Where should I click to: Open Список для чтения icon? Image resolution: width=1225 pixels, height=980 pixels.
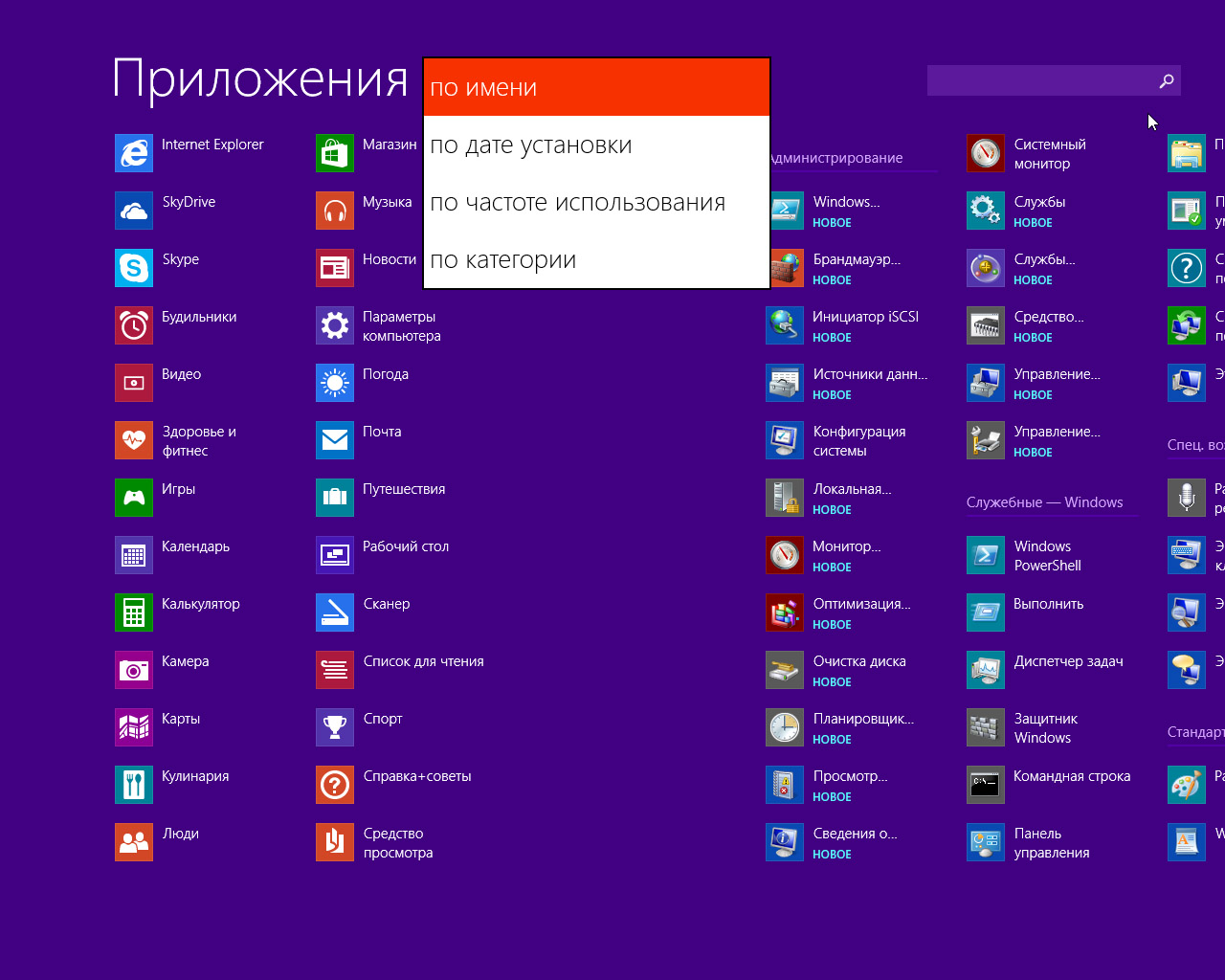335,670
